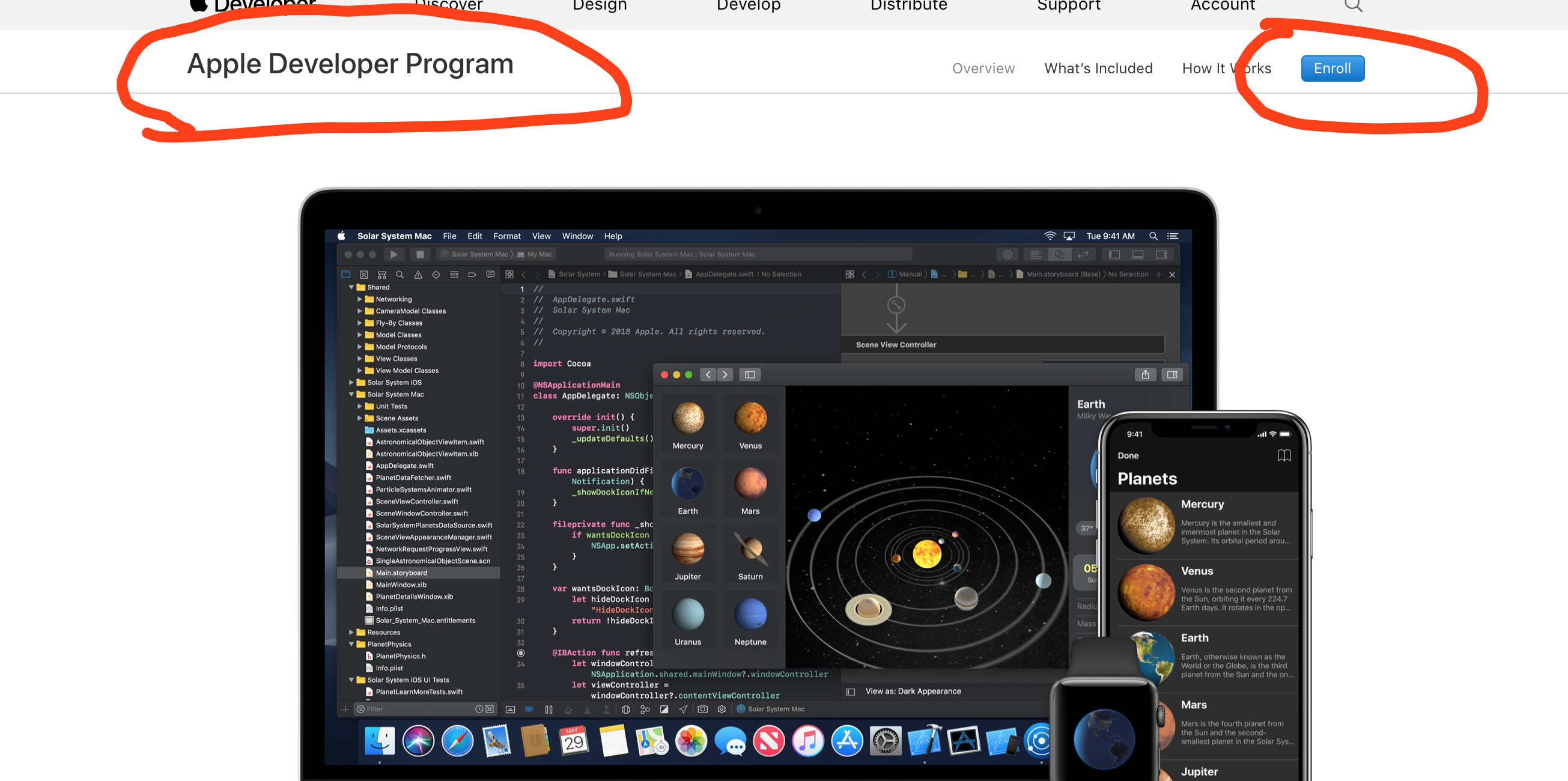
Task: Click the blue Enroll button
Action: (x=1332, y=68)
